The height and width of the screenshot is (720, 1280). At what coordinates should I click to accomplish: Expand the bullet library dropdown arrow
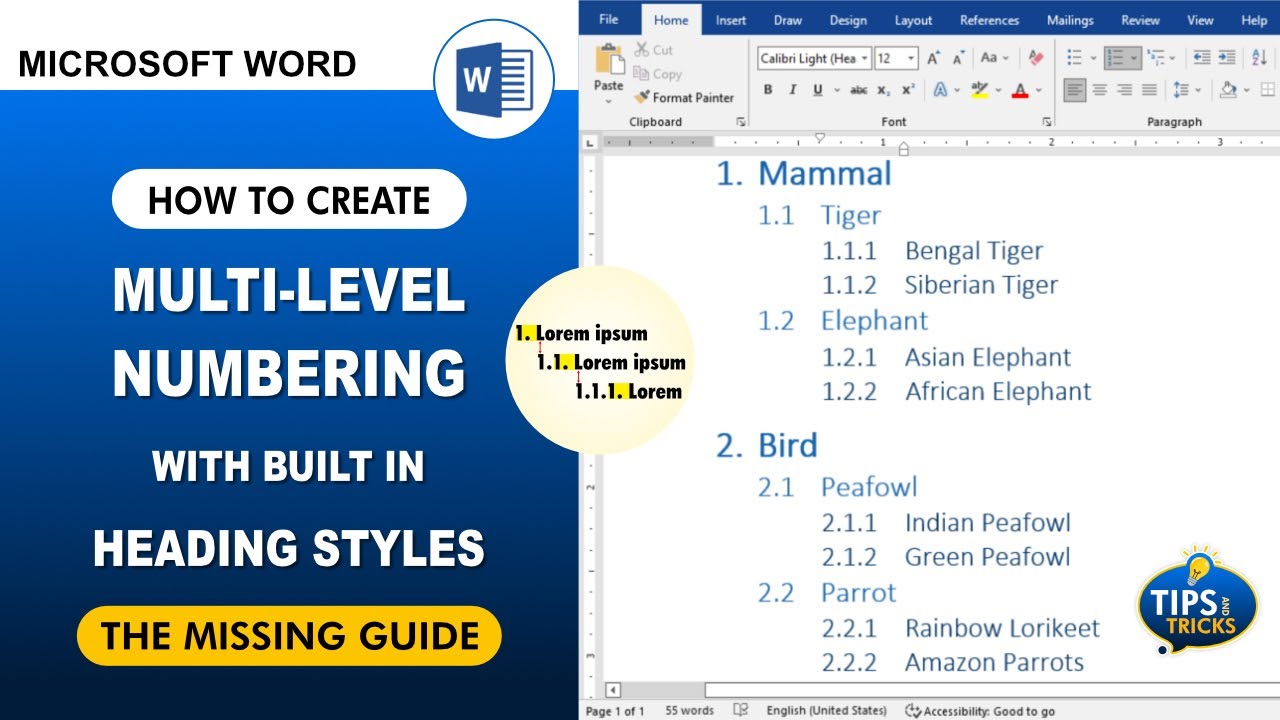(x=1092, y=58)
